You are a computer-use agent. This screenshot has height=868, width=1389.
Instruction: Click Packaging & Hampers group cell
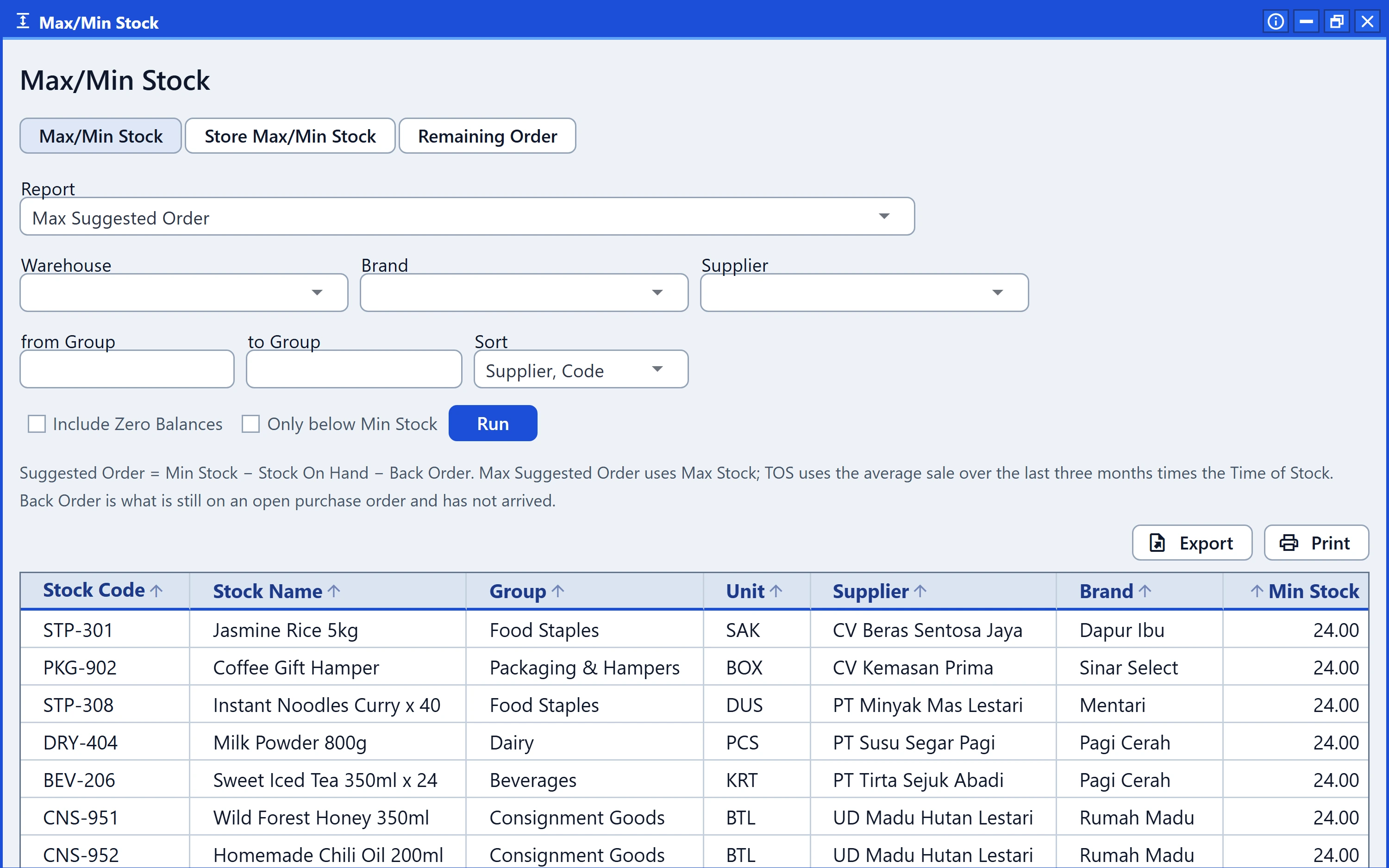[x=585, y=668]
